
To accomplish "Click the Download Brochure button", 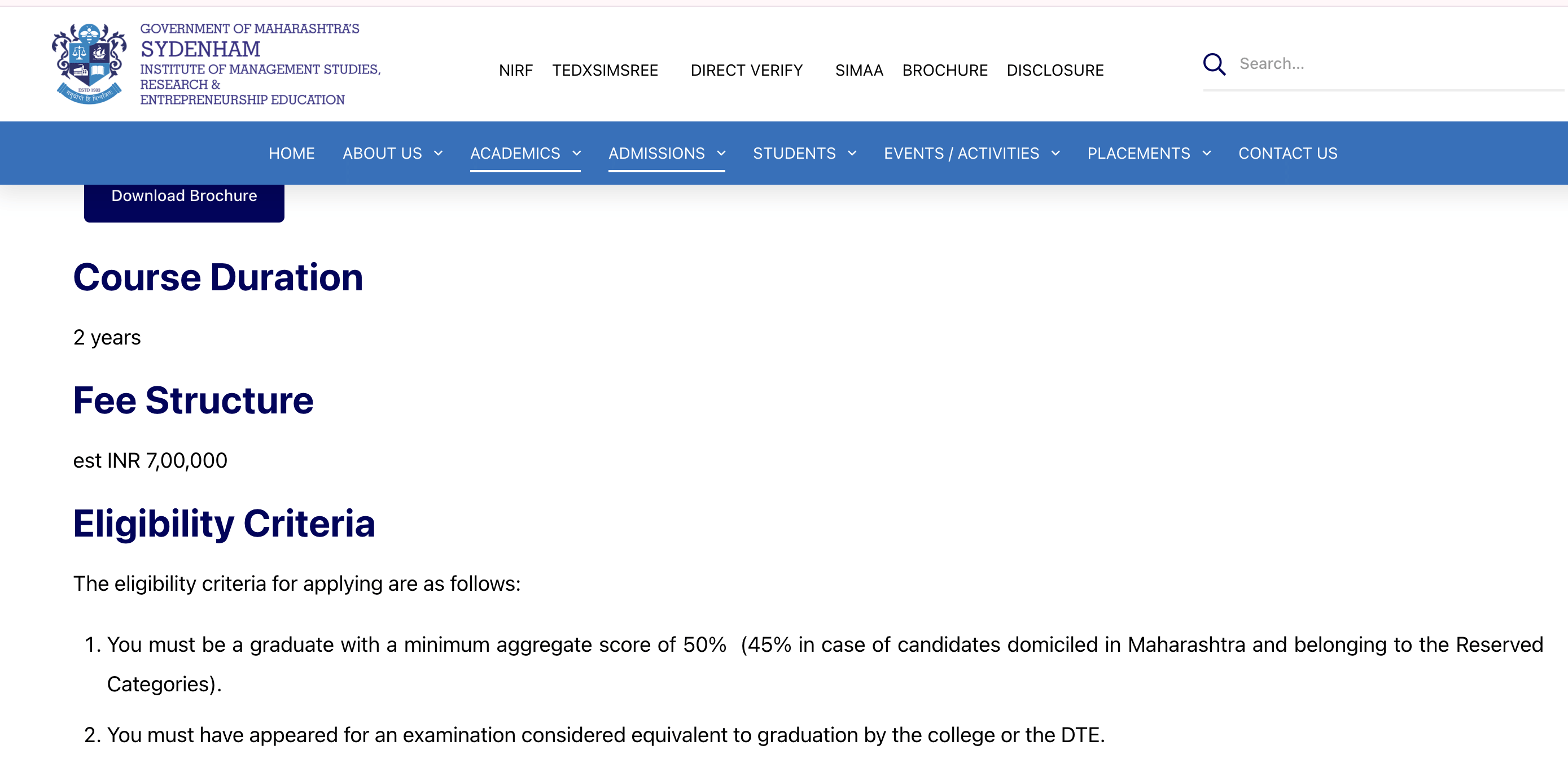I will [184, 195].
